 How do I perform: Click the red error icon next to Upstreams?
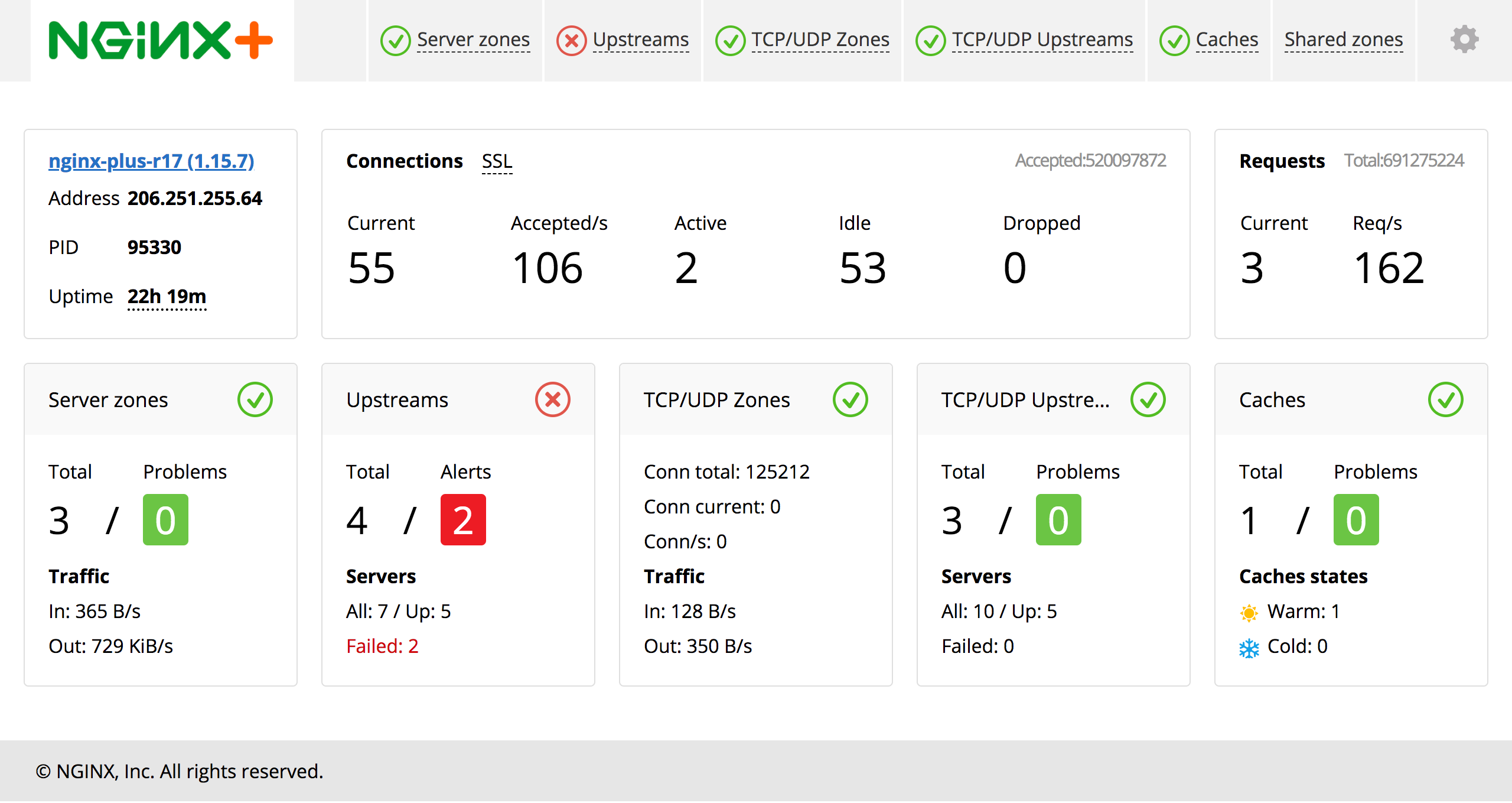point(571,40)
